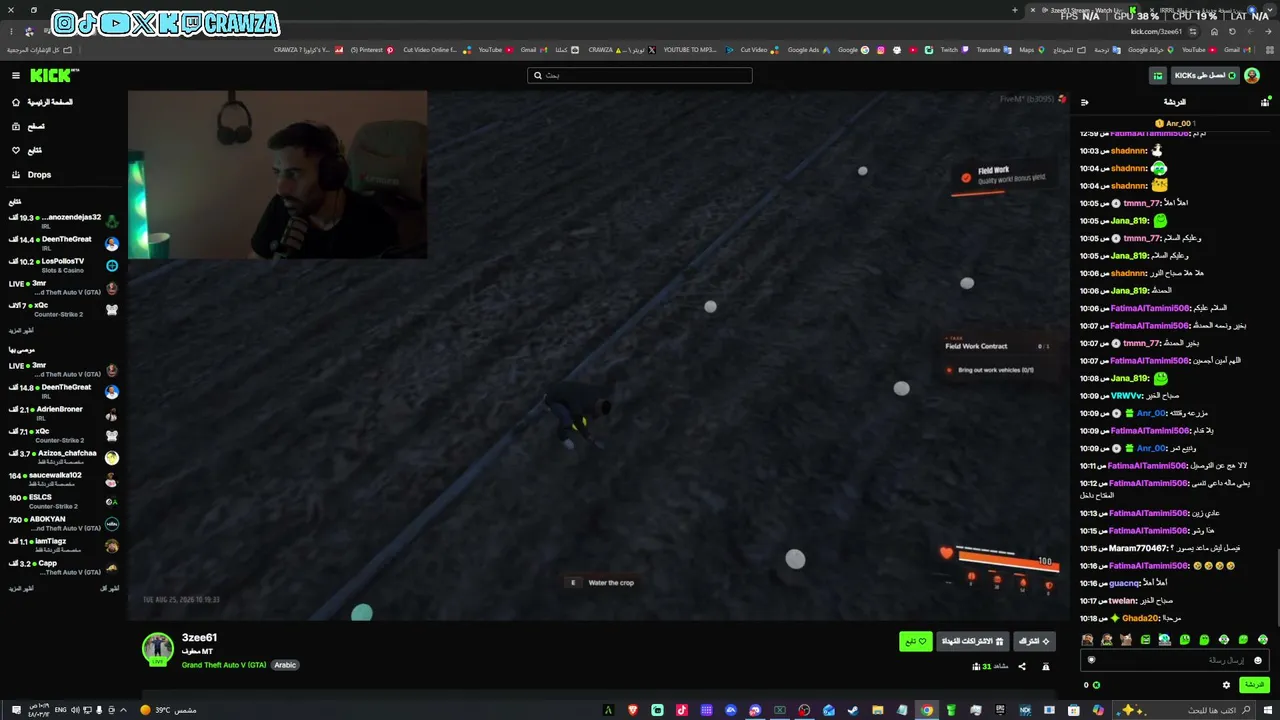This screenshot has width=1280, height=720.
Task: Open the saucewalka102 channel in the sidebar
Action: 64,479
